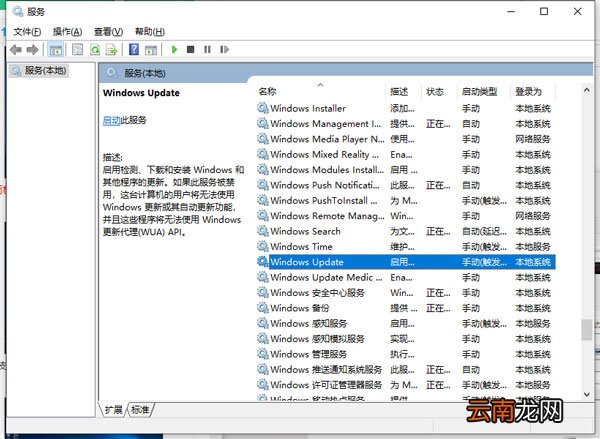Click the Back arrow toolbar icon
Screen dimensions: 600x439
click(x=16, y=49)
